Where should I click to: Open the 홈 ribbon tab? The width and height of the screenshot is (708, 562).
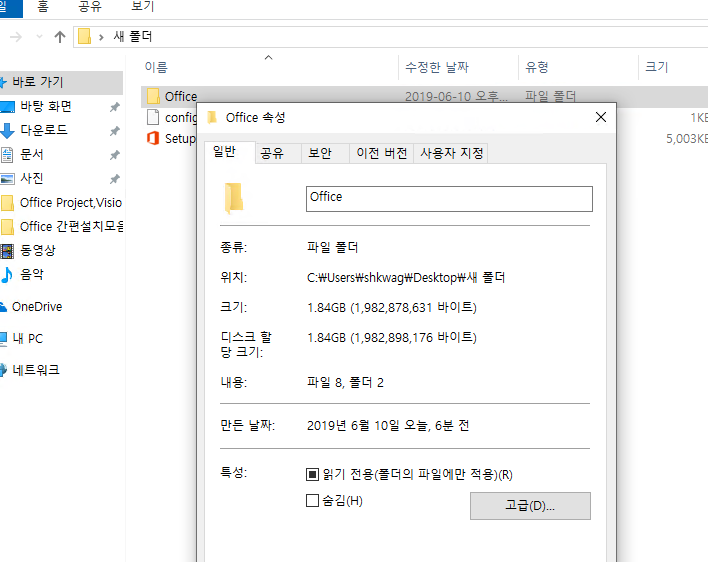coord(42,6)
